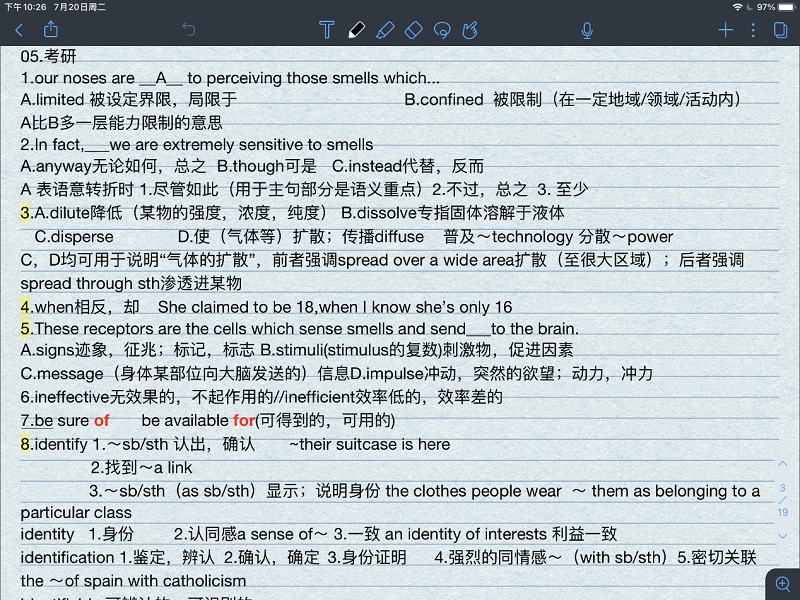Switch to the Highlighter tool
This screenshot has height=600, width=800.
point(385,30)
